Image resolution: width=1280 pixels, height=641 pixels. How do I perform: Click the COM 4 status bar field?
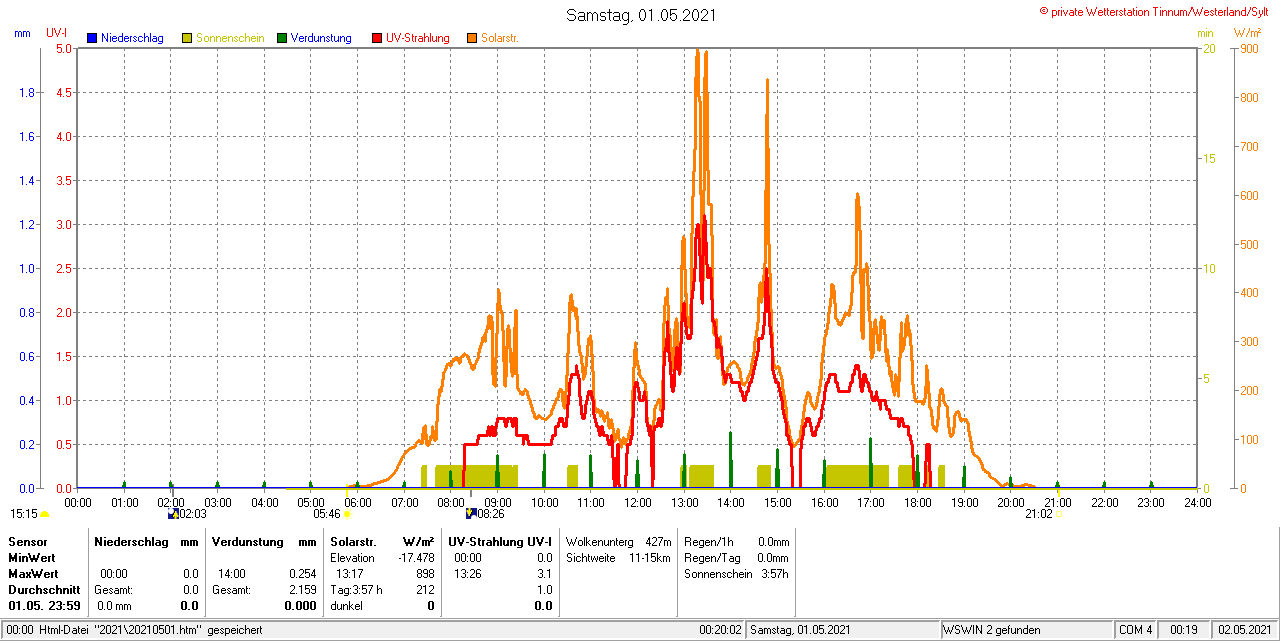click(1136, 630)
